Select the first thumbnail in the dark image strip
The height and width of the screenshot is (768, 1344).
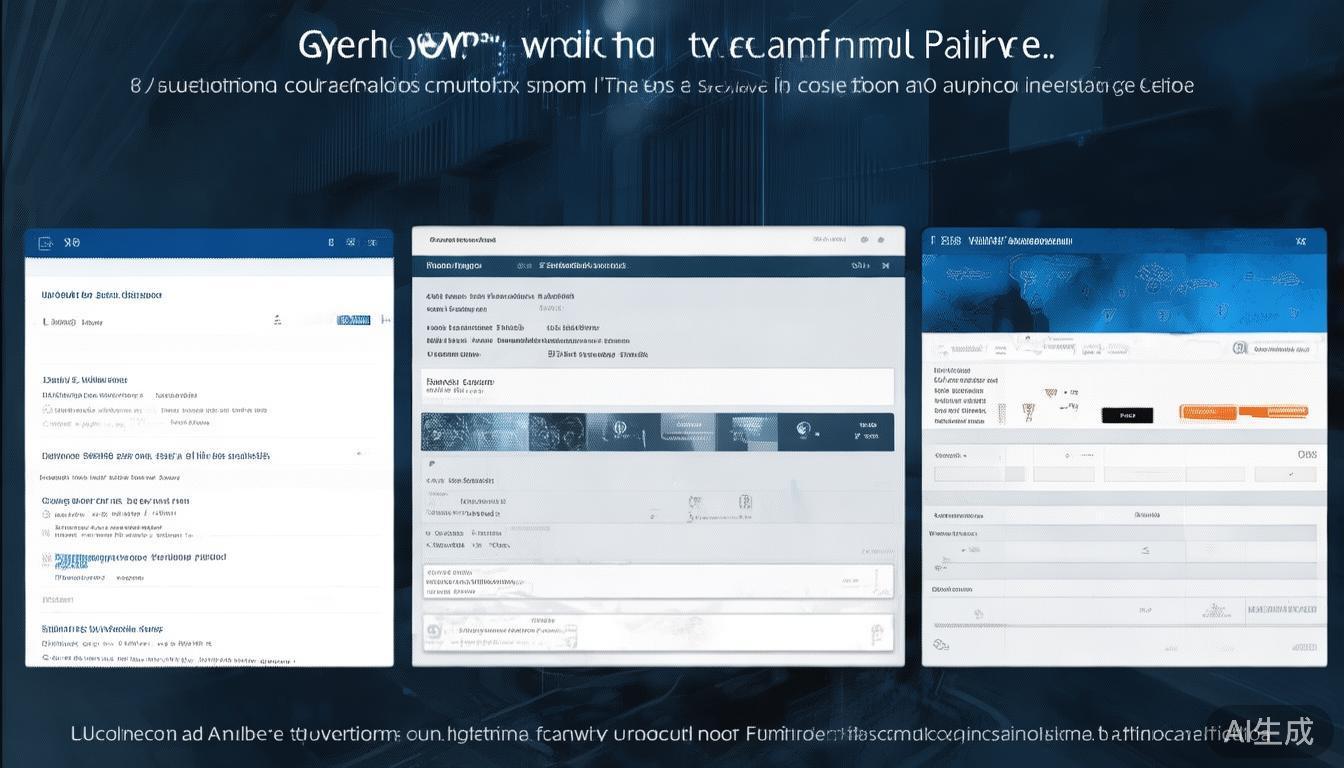[x=474, y=431]
